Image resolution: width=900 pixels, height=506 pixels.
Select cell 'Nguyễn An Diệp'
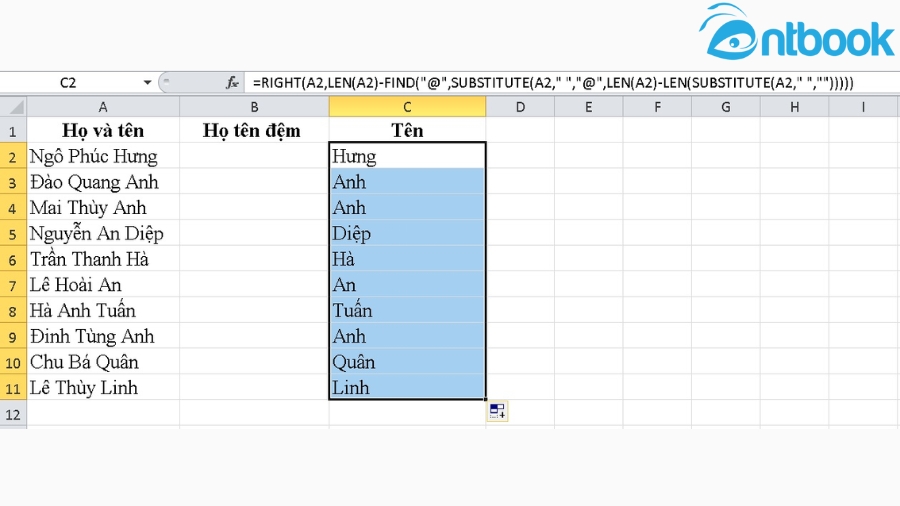click(x=103, y=233)
